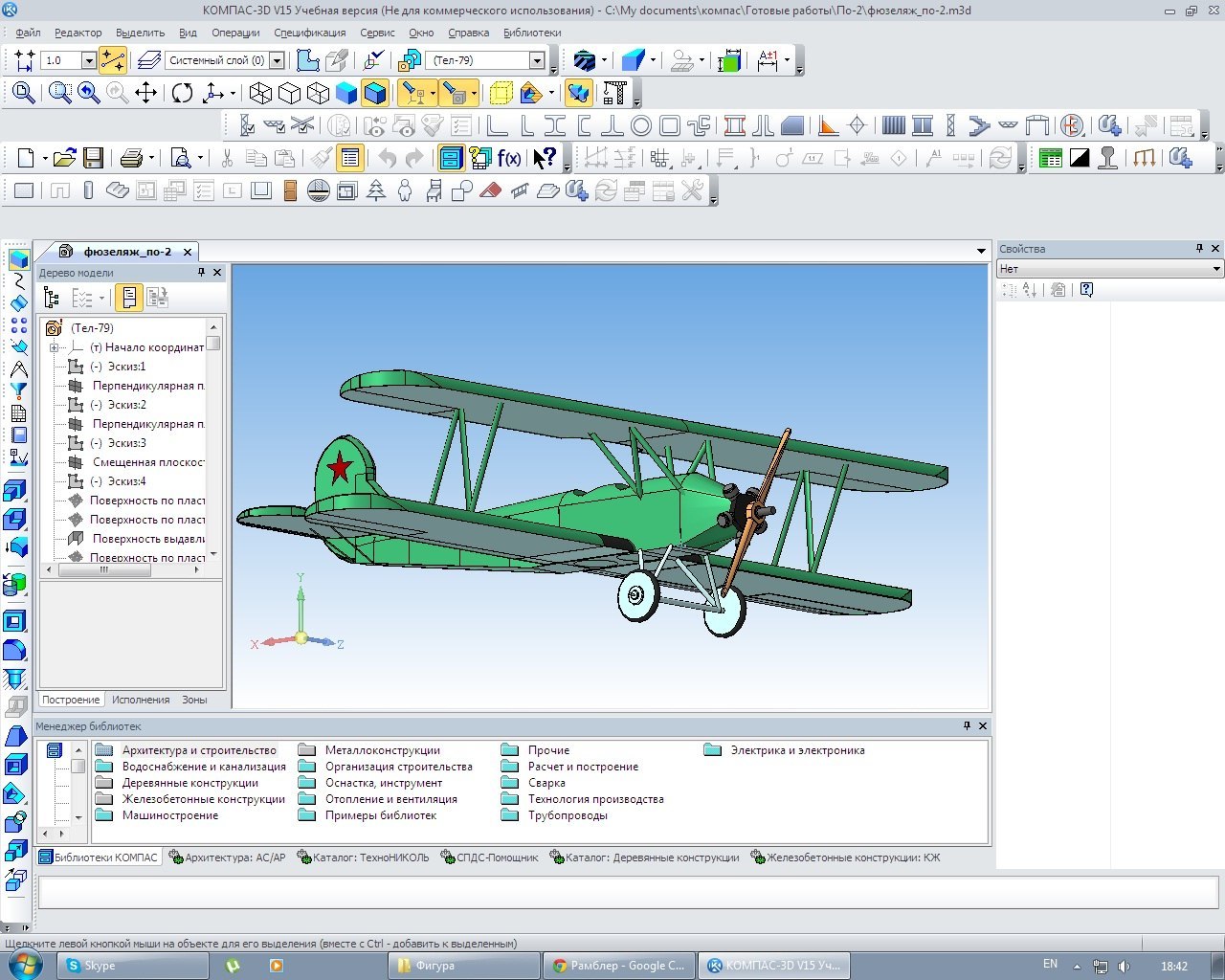
Task: Expand the Начало координат tree node
Action: pyautogui.click(x=55, y=347)
